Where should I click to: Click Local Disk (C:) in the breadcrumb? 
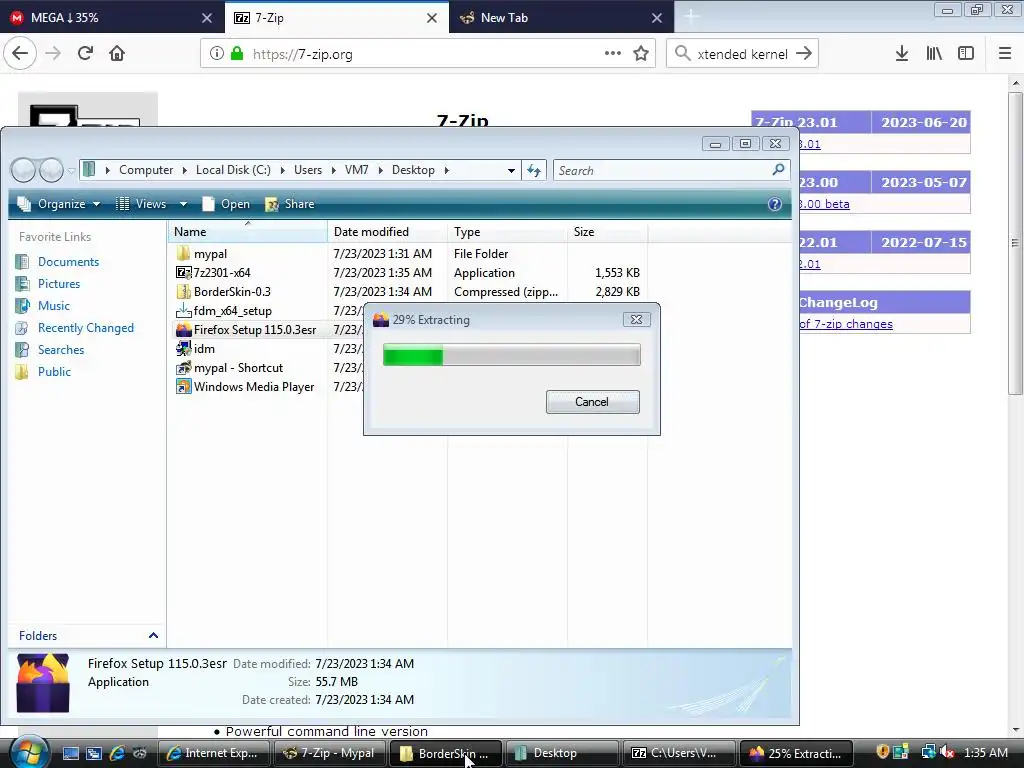233,170
